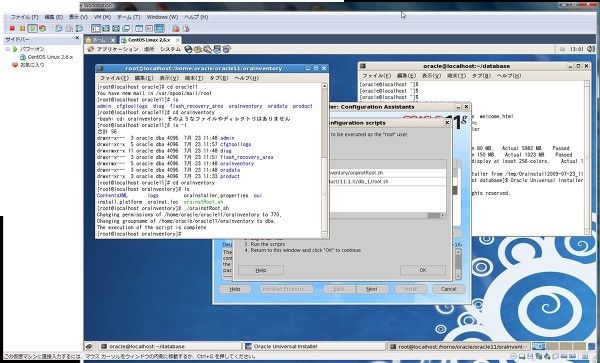Select the highlighted console view toolbar icon
The width and height of the screenshot is (600, 363).
point(160,28)
